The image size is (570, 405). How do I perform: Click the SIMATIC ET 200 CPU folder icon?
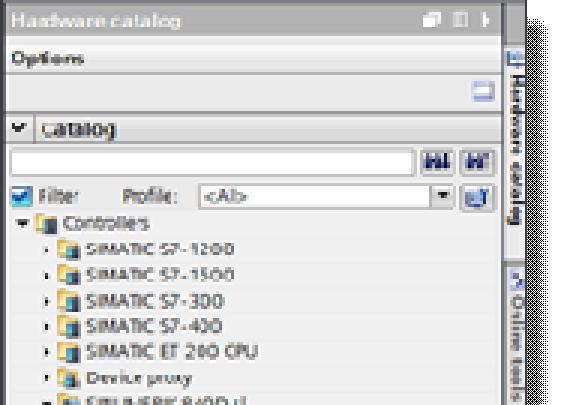69,352
